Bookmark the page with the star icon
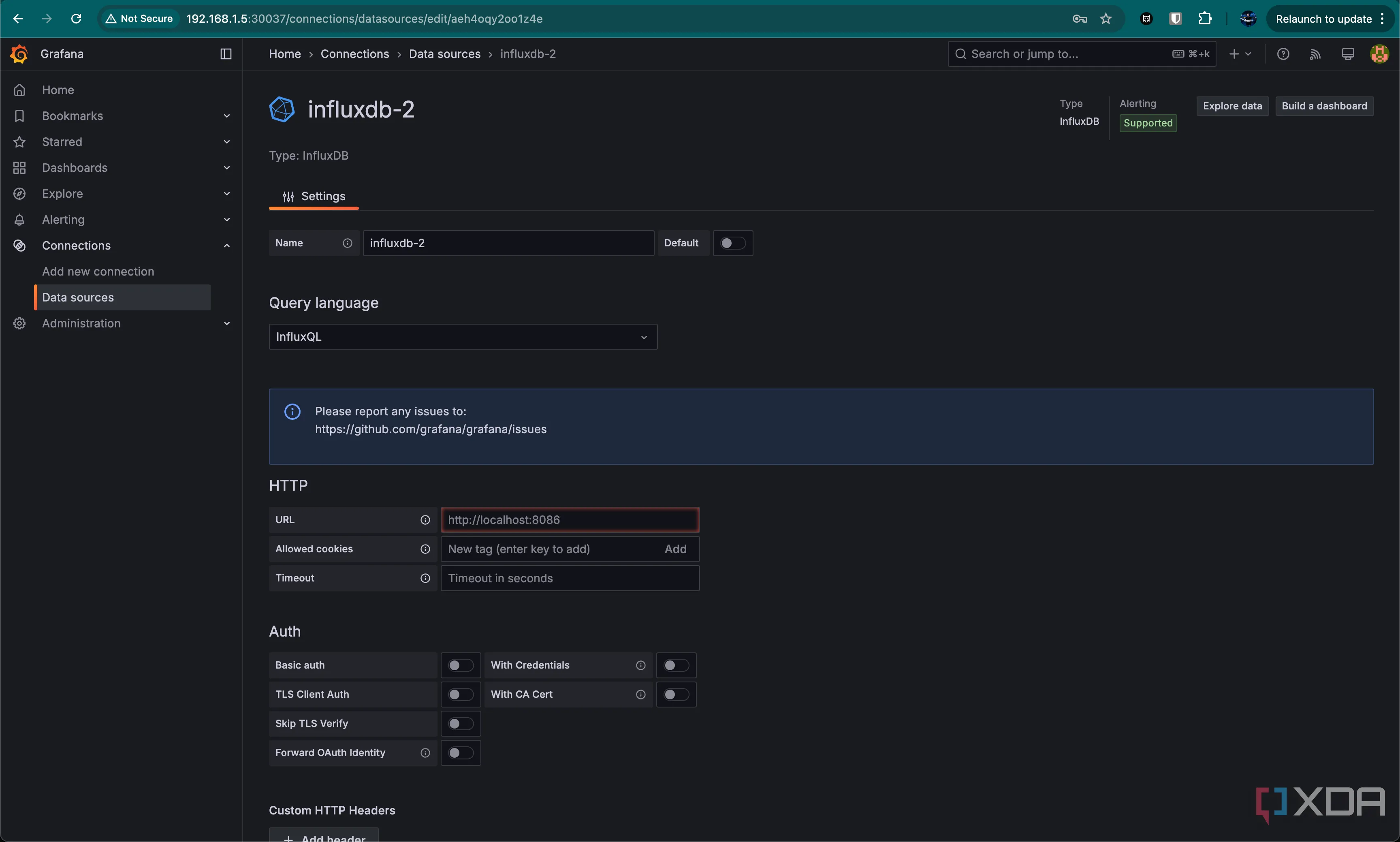Screen dimensions: 1400x842 pos(1105,19)
